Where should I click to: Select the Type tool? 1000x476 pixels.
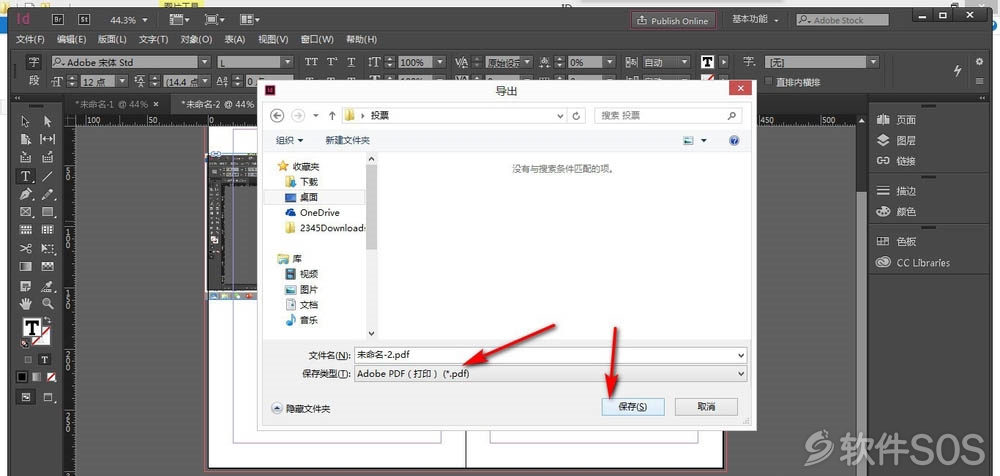[26, 176]
